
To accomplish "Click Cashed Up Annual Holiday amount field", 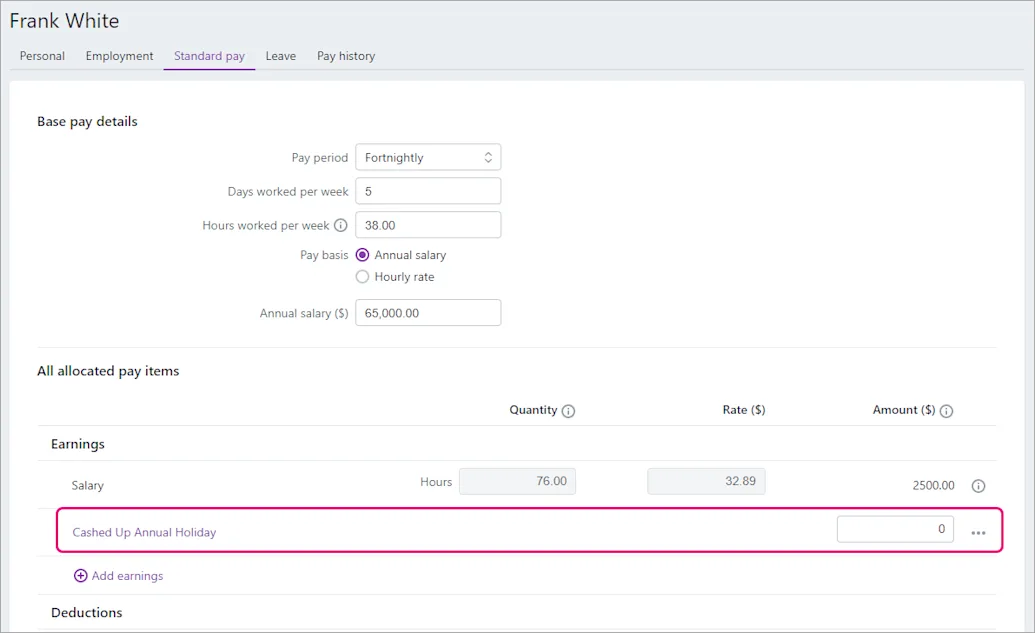I will 895,529.
